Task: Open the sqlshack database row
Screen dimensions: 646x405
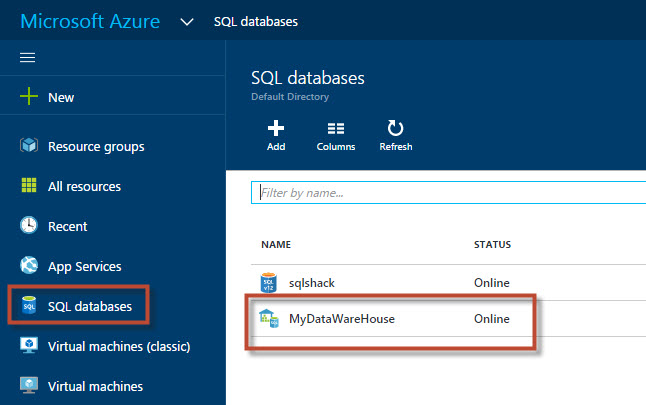Action: [x=313, y=283]
